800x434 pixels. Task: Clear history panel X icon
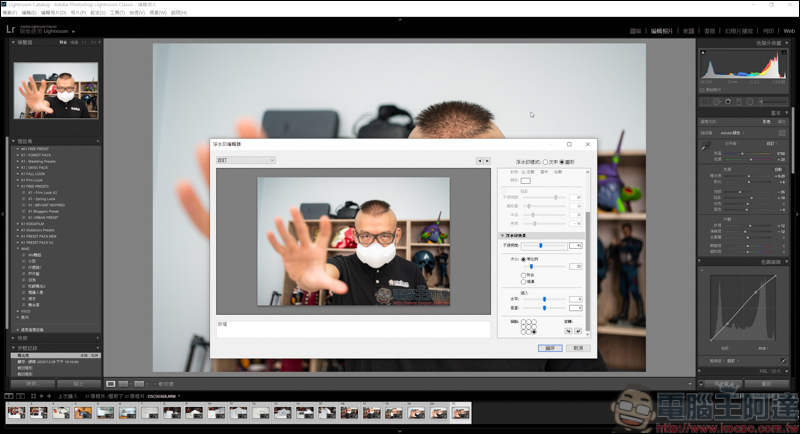pyautogui.click(x=97, y=348)
